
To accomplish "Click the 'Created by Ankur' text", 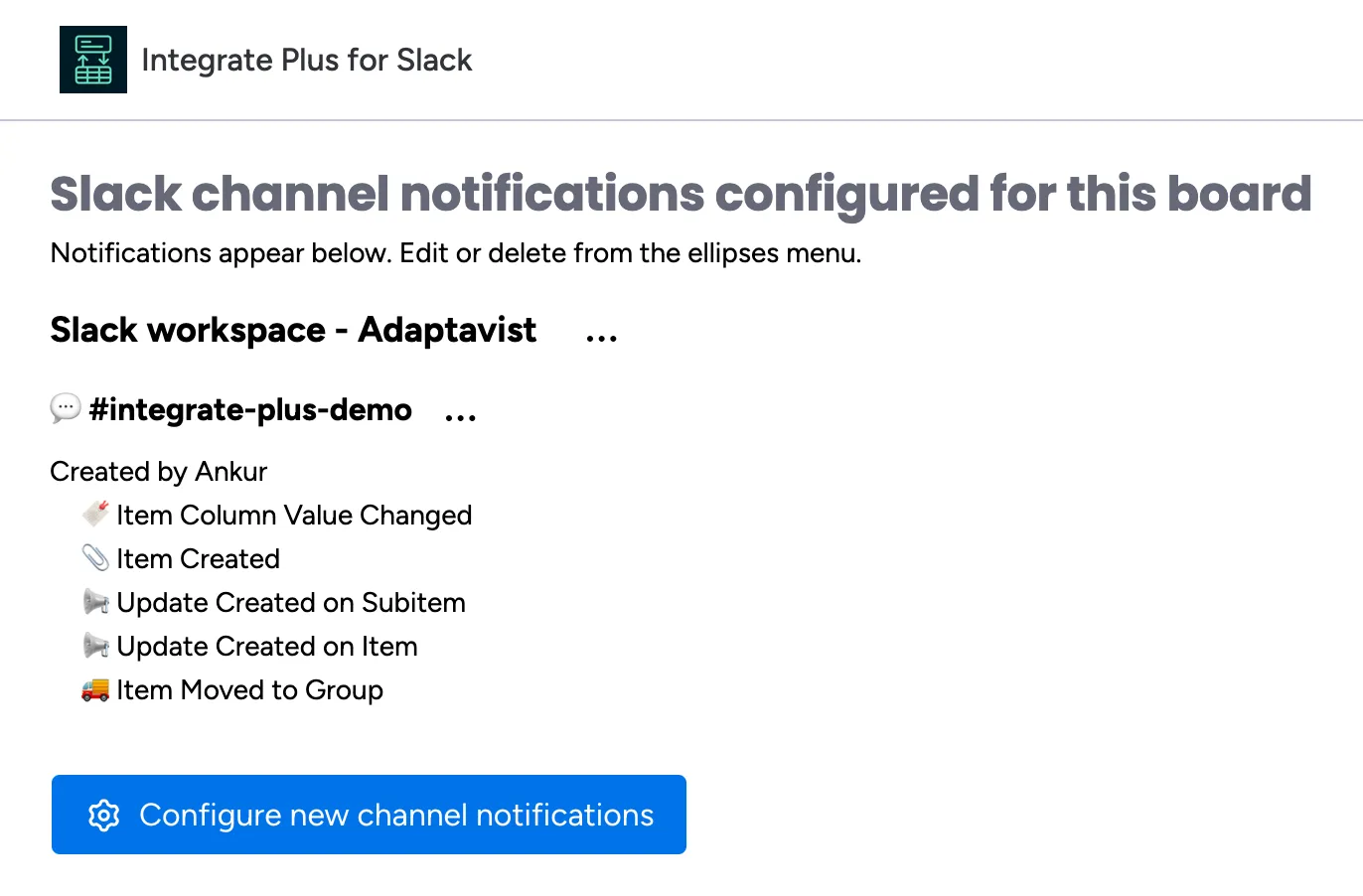I will (159, 472).
